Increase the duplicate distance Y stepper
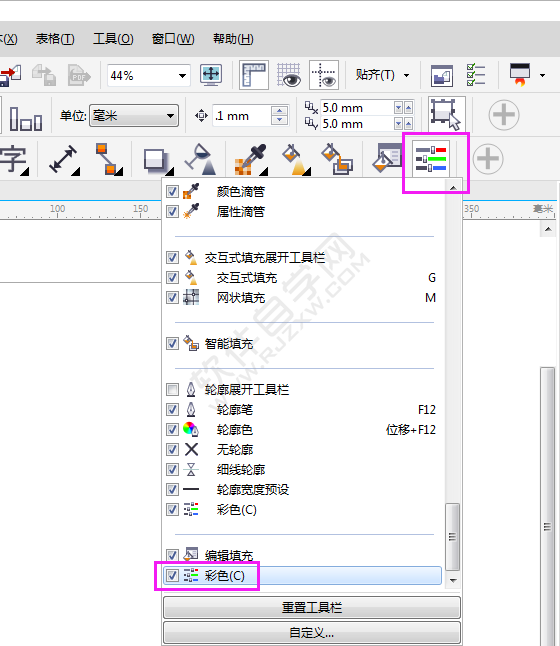This screenshot has width=560, height=646. tap(408, 124)
